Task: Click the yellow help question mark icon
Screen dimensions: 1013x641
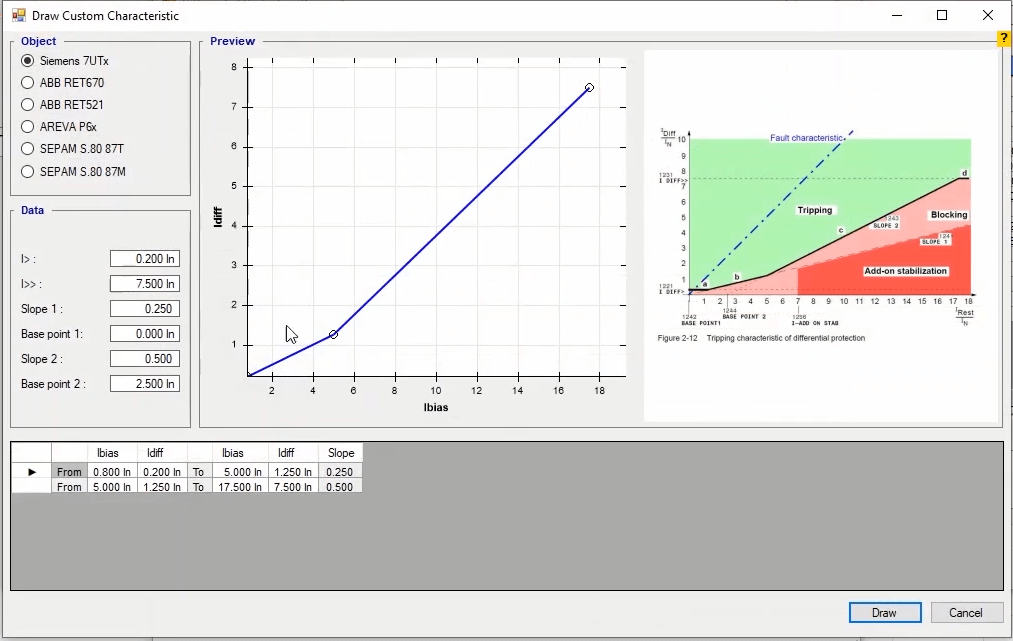Action: tap(1004, 39)
